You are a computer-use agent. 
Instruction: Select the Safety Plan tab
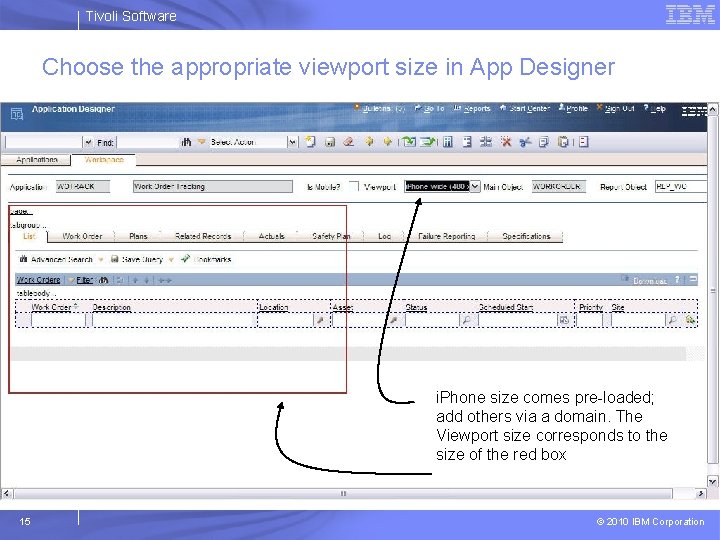331,236
